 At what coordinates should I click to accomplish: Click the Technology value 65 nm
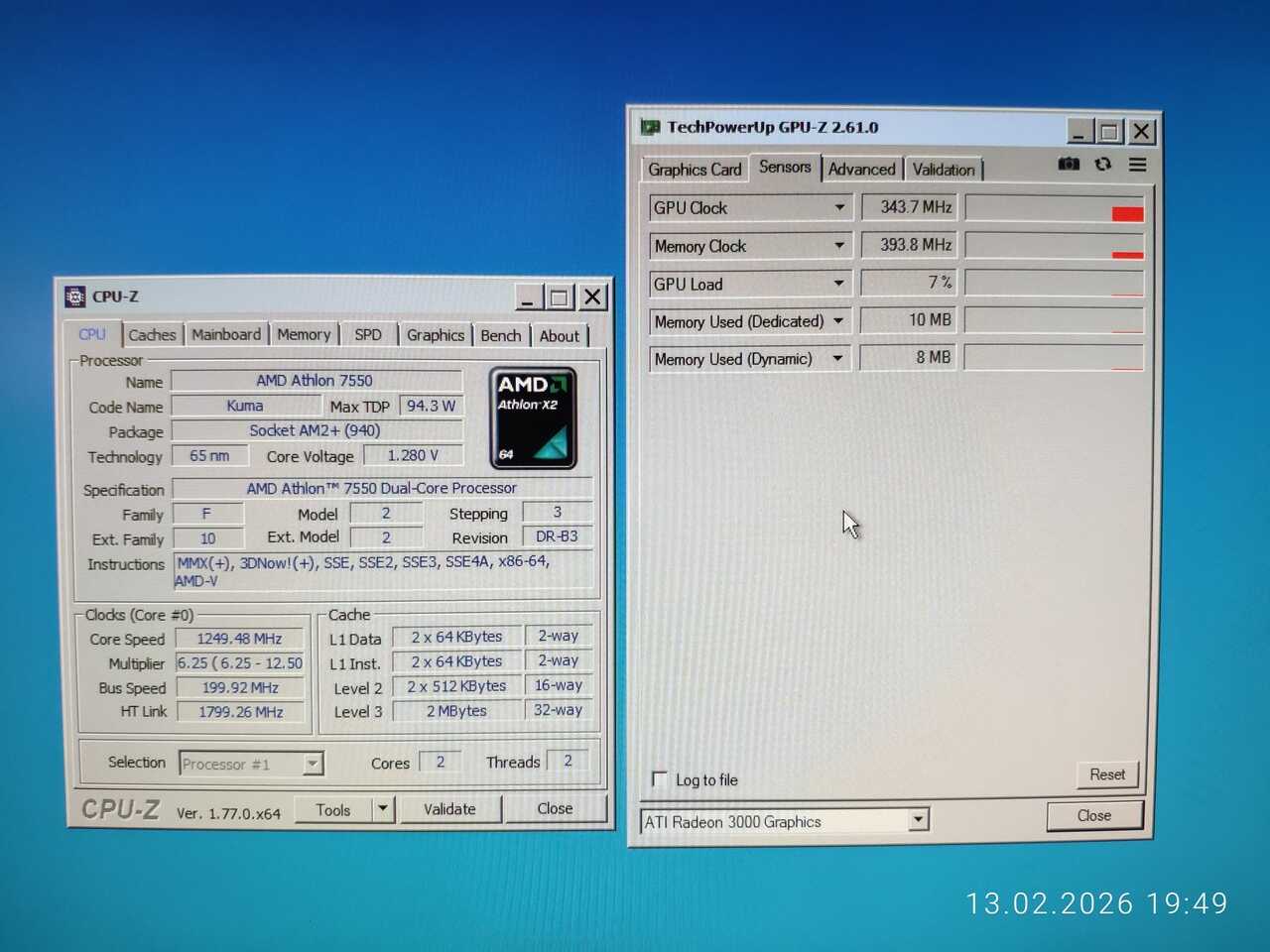[x=209, y=456]
